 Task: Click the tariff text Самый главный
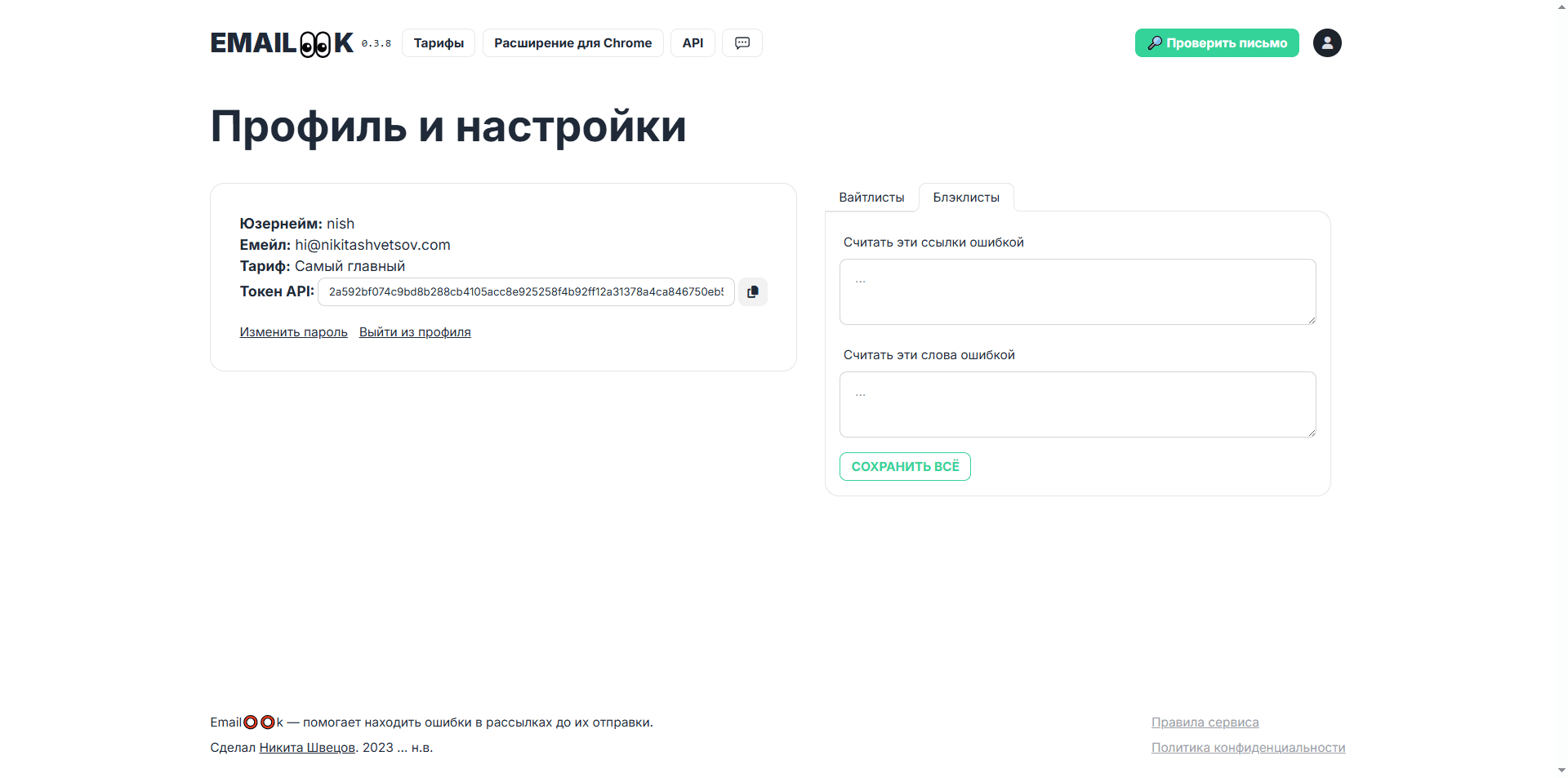point(350,266)
